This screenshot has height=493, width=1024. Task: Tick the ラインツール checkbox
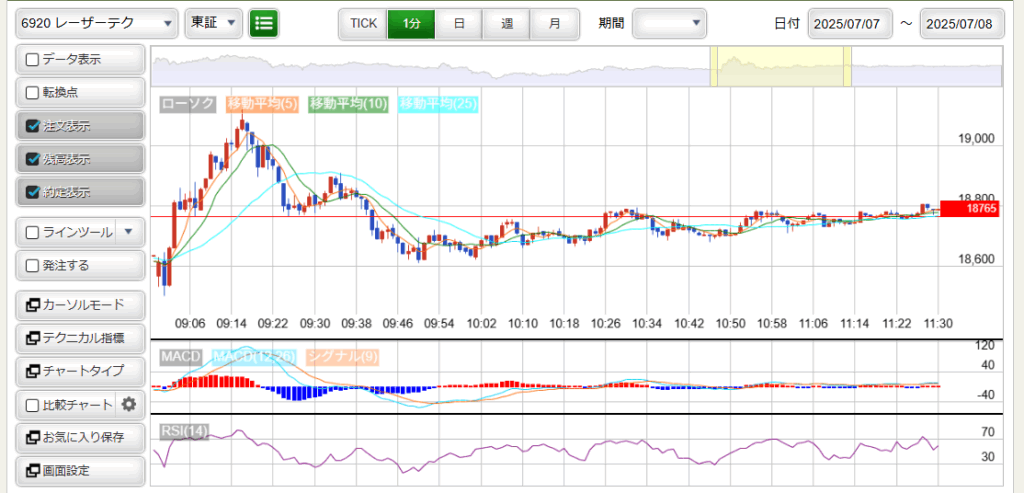click(x=32, y=232)
